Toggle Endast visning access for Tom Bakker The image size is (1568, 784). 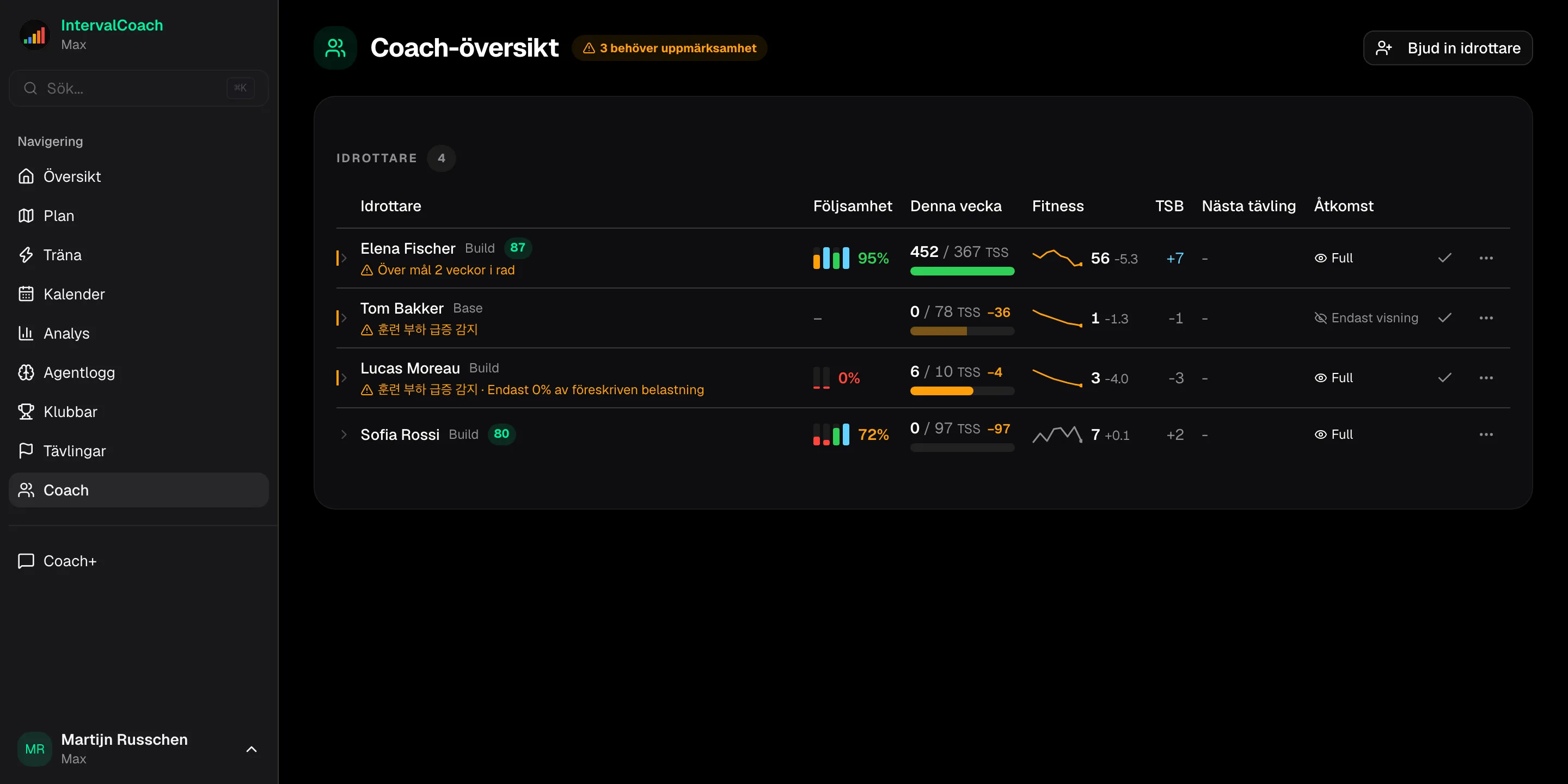click(1366, 318)
